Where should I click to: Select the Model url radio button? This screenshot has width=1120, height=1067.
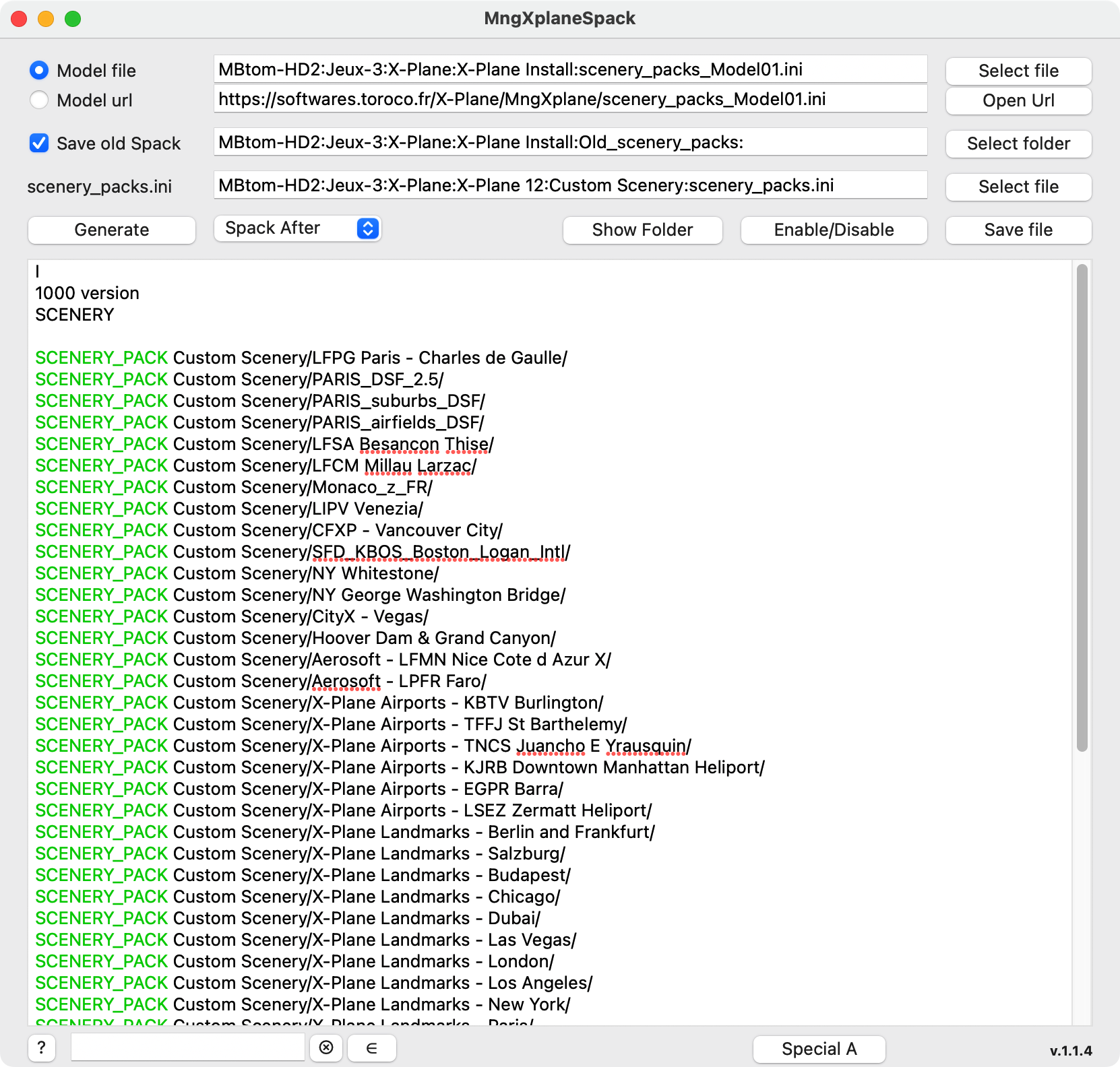click(x=39, y=100)
